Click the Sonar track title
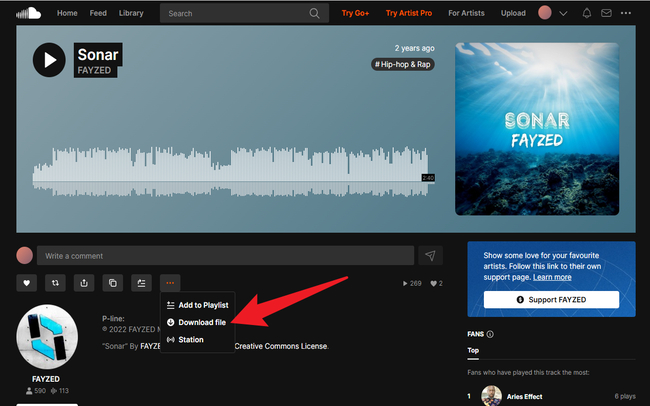Screen dimensions: 650x406 click(x=98, y=55)
